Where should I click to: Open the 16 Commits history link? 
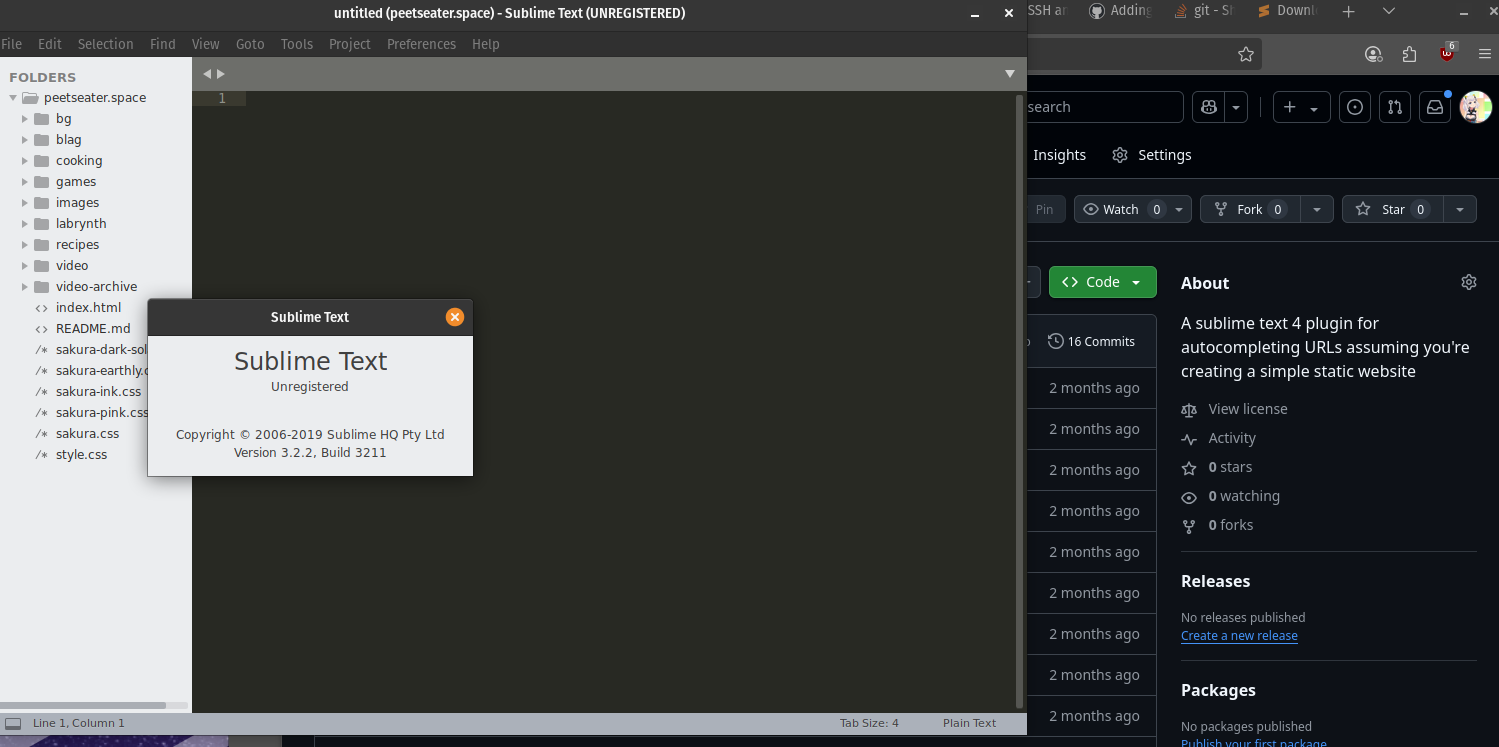click(x=1091, y=341)
